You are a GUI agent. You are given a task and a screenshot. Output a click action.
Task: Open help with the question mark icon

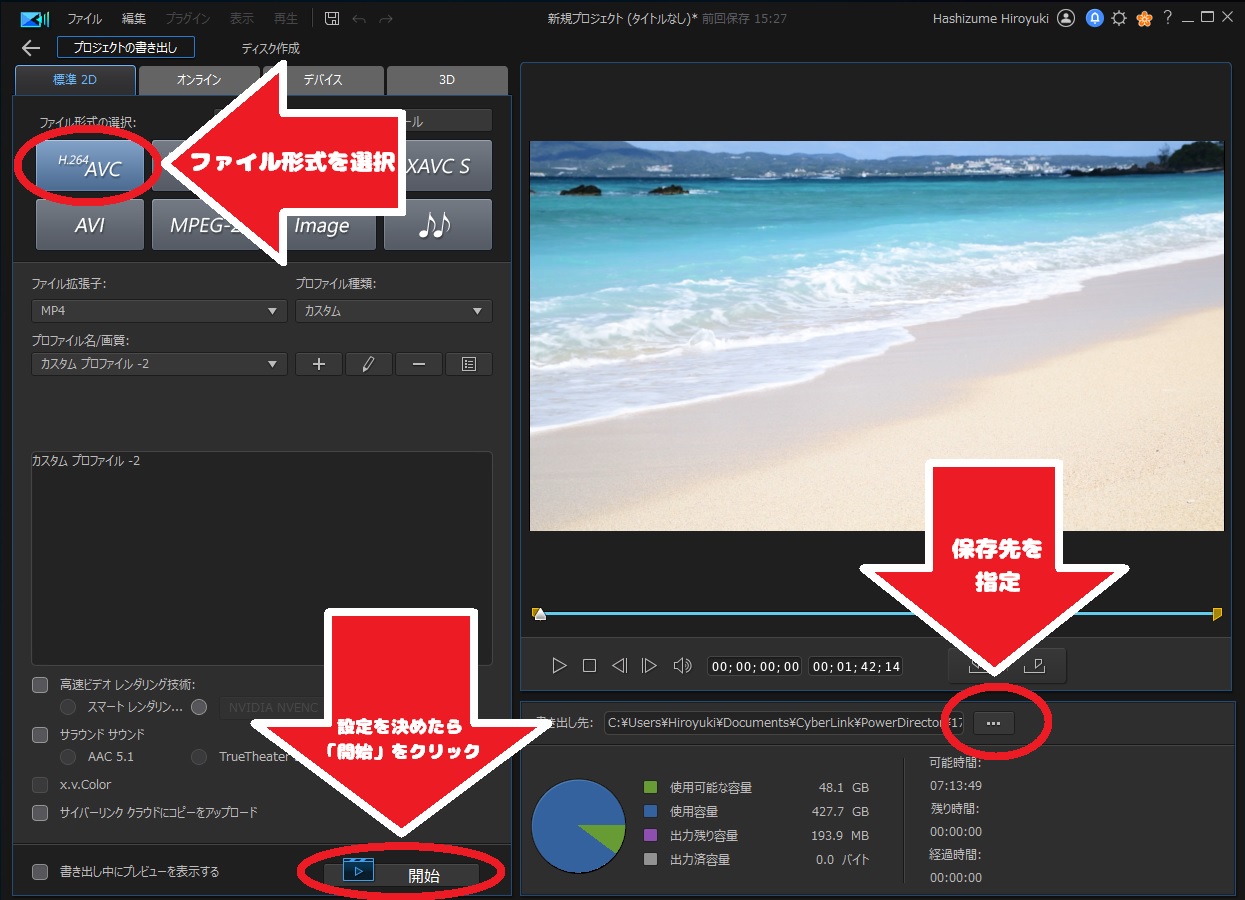[1167, 17]
